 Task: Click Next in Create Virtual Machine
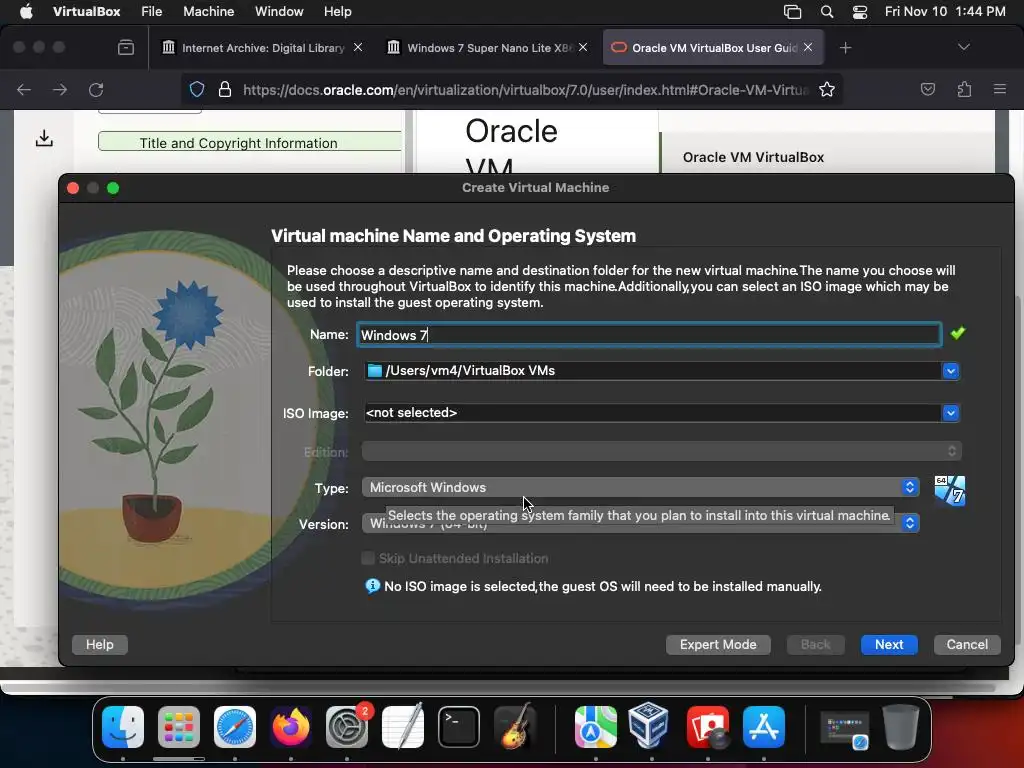[x=889, y=645]
